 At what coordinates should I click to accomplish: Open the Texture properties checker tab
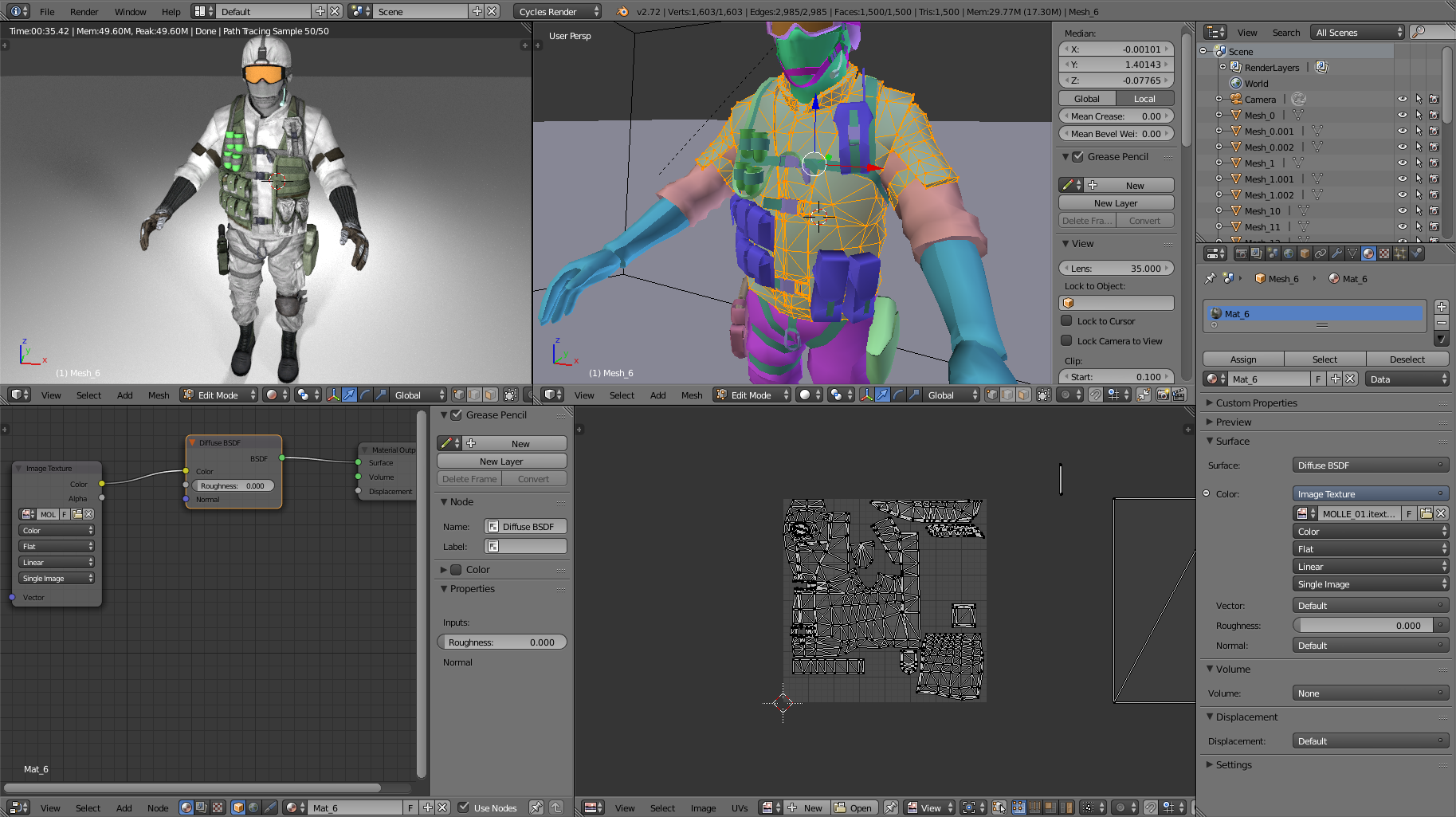[1384, 253]
